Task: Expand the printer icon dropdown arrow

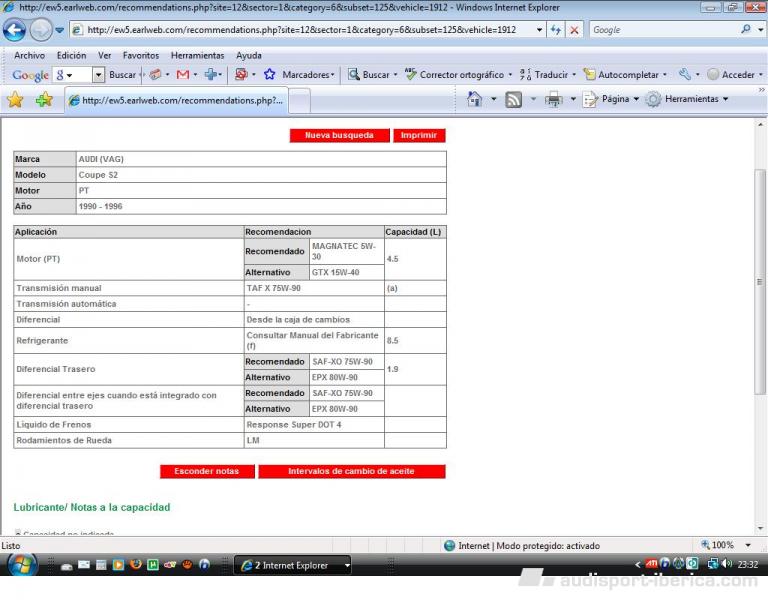Action: [x=573, y=99]
